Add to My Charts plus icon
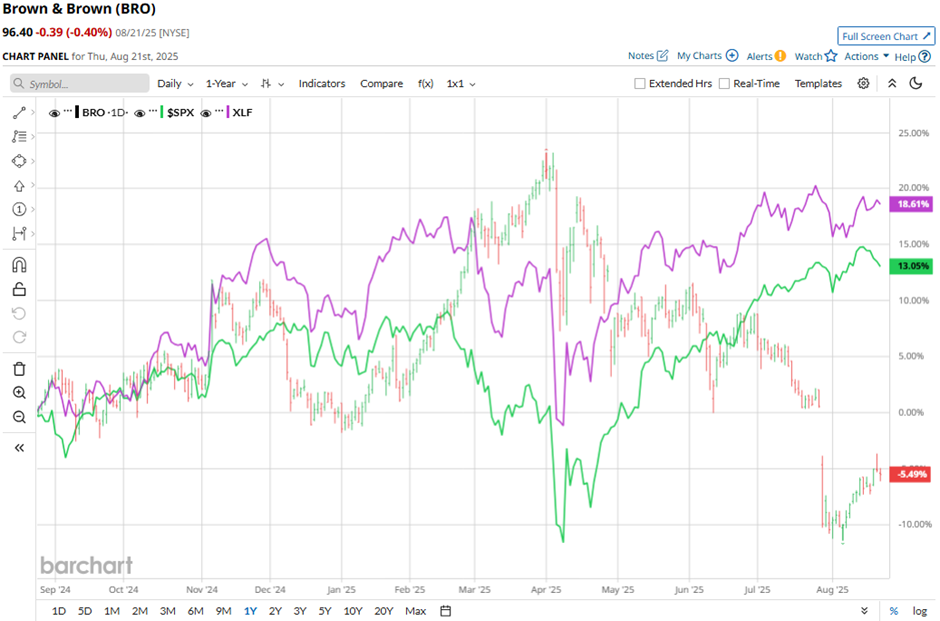This screenshot has height=621, width=940. (x=732, y=56)
